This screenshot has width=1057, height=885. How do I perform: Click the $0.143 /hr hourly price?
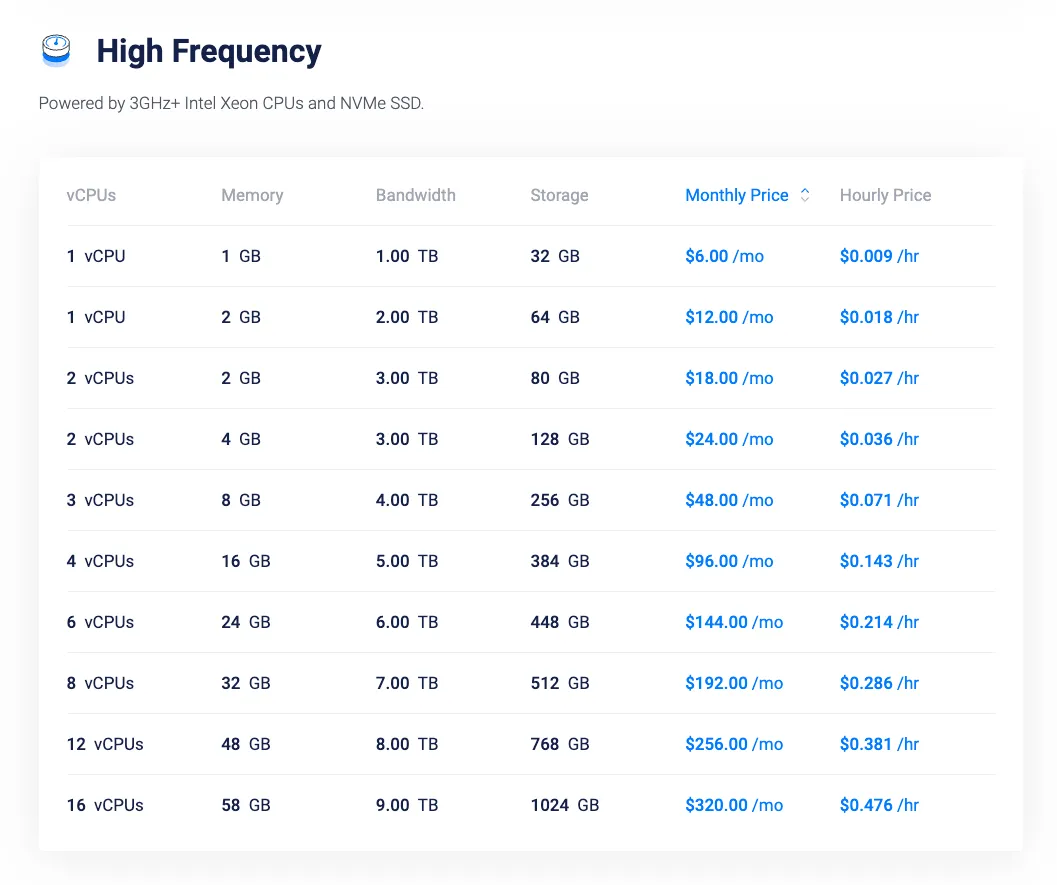click(x=880, y=561)
